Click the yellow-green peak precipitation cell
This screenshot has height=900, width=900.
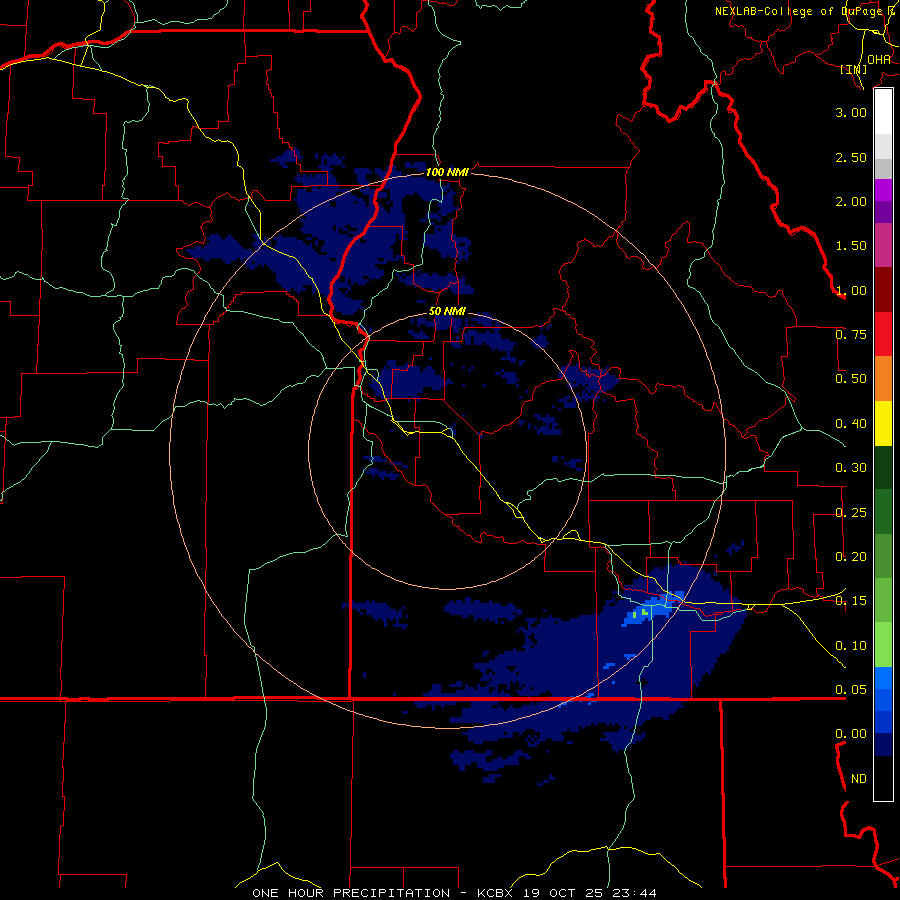point(645,612)
